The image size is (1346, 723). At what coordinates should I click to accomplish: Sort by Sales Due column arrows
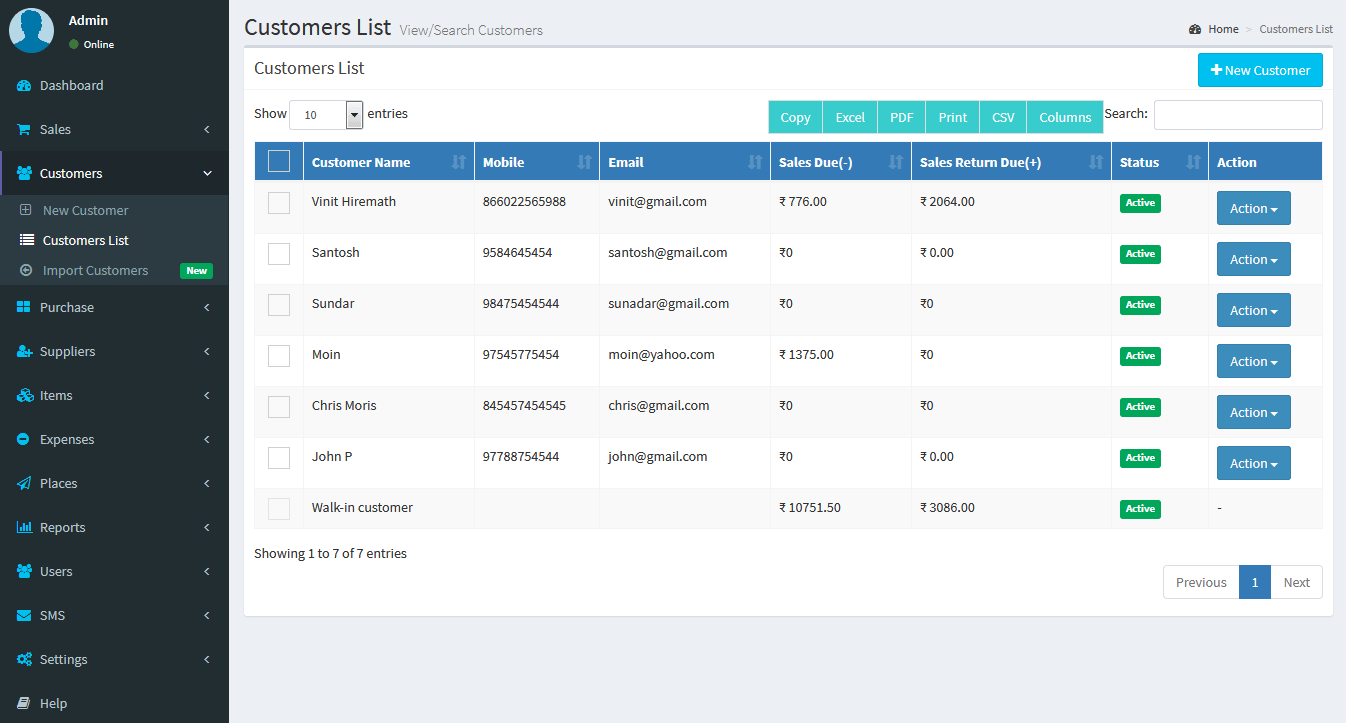click(x=896, y=162)
